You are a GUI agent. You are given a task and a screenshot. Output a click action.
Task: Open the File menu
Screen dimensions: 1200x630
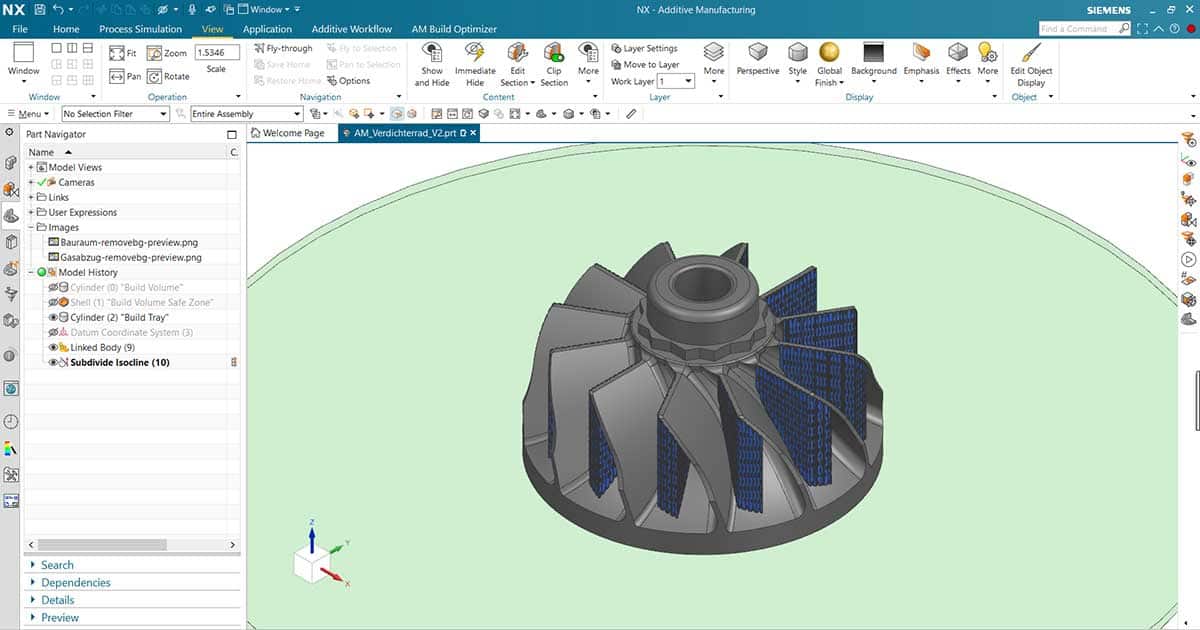point(20,29)
